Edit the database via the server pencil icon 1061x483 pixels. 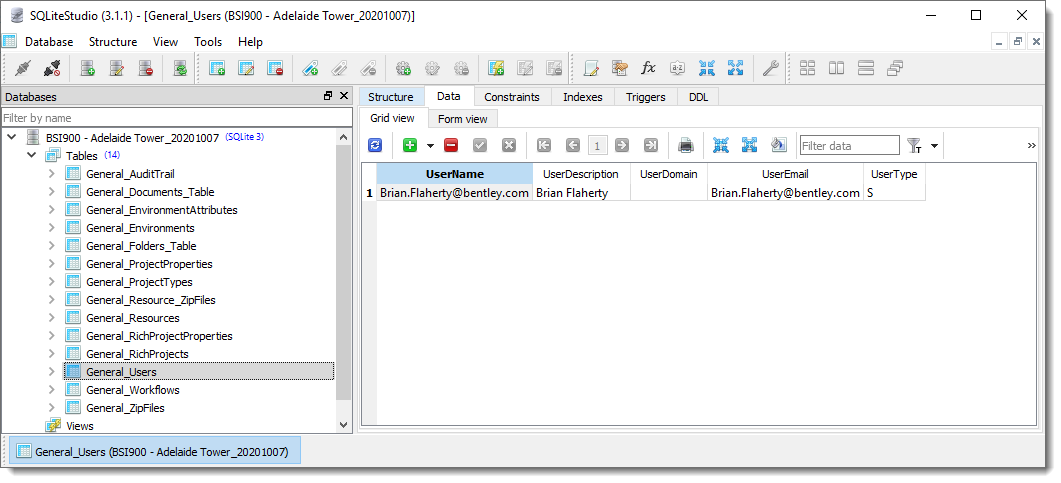click(x=116, y=68)
